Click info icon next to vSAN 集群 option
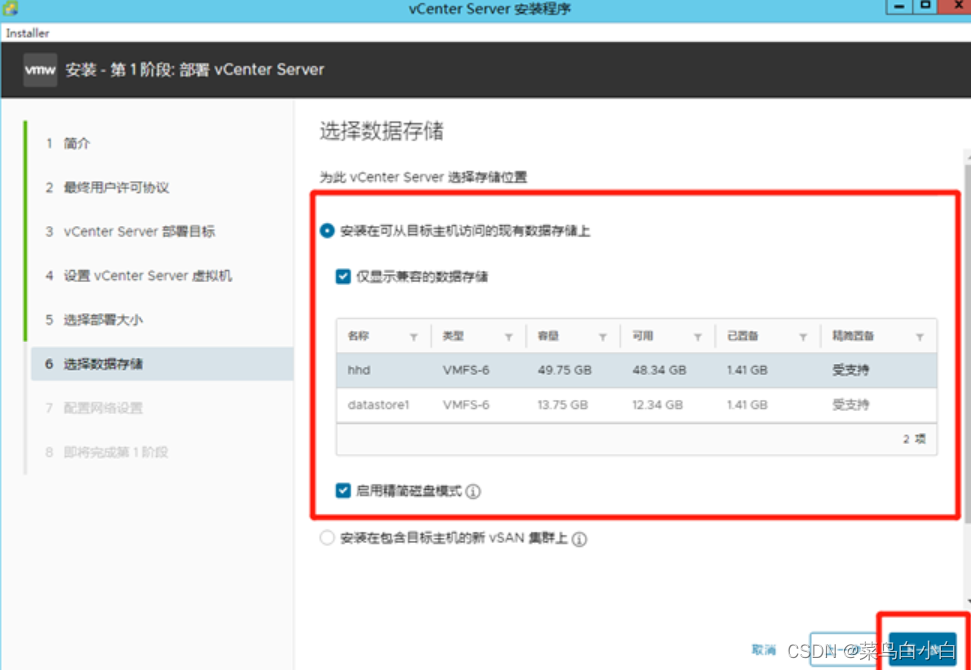Screen dimensions: 971x670 (x=579, y=539)
